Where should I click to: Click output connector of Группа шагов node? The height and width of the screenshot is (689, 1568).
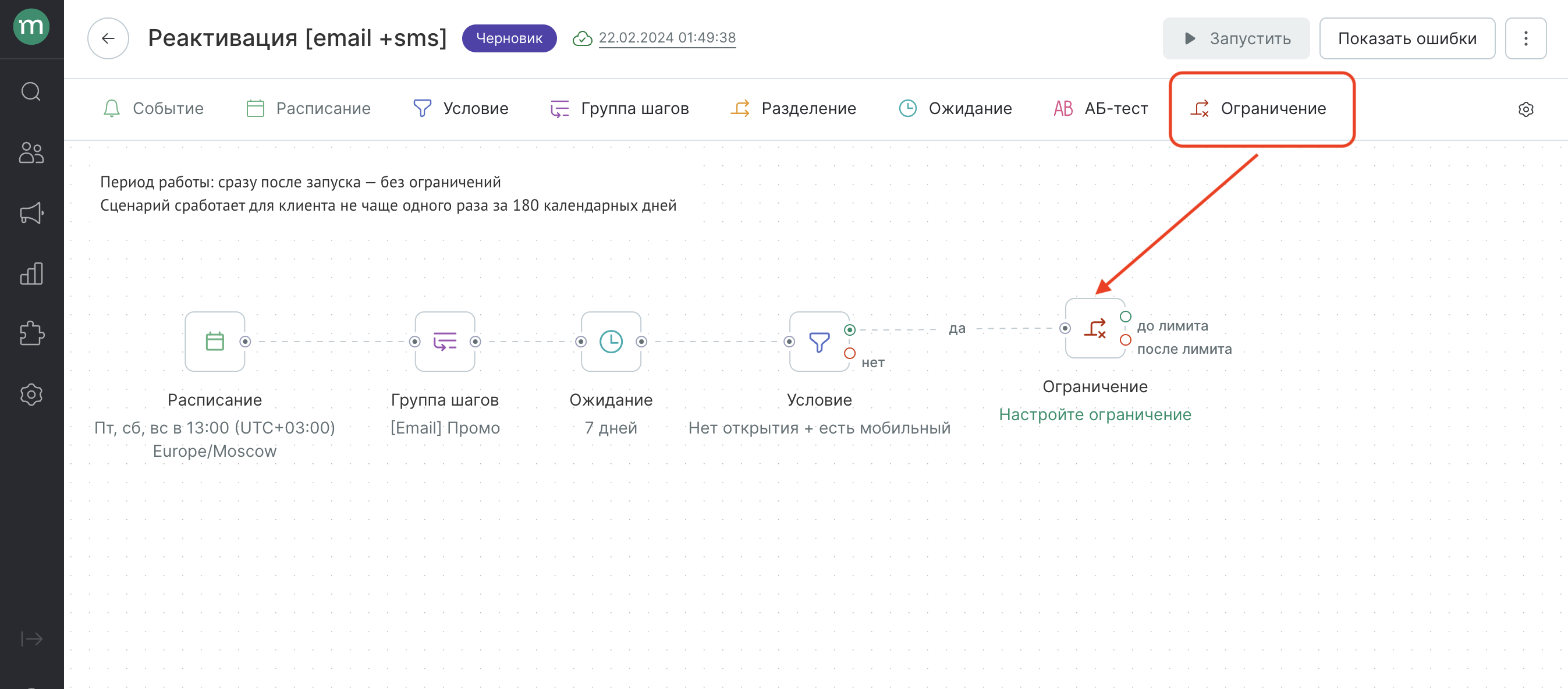pyautogui.click(x=476, y=342)
